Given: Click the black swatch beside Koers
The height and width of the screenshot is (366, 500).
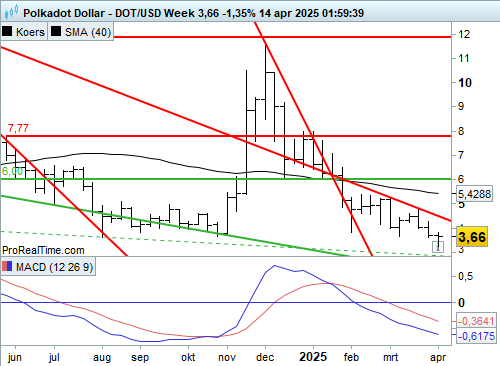Looking at the screenshot, I should pyautogui.click(x=7, y=31).
